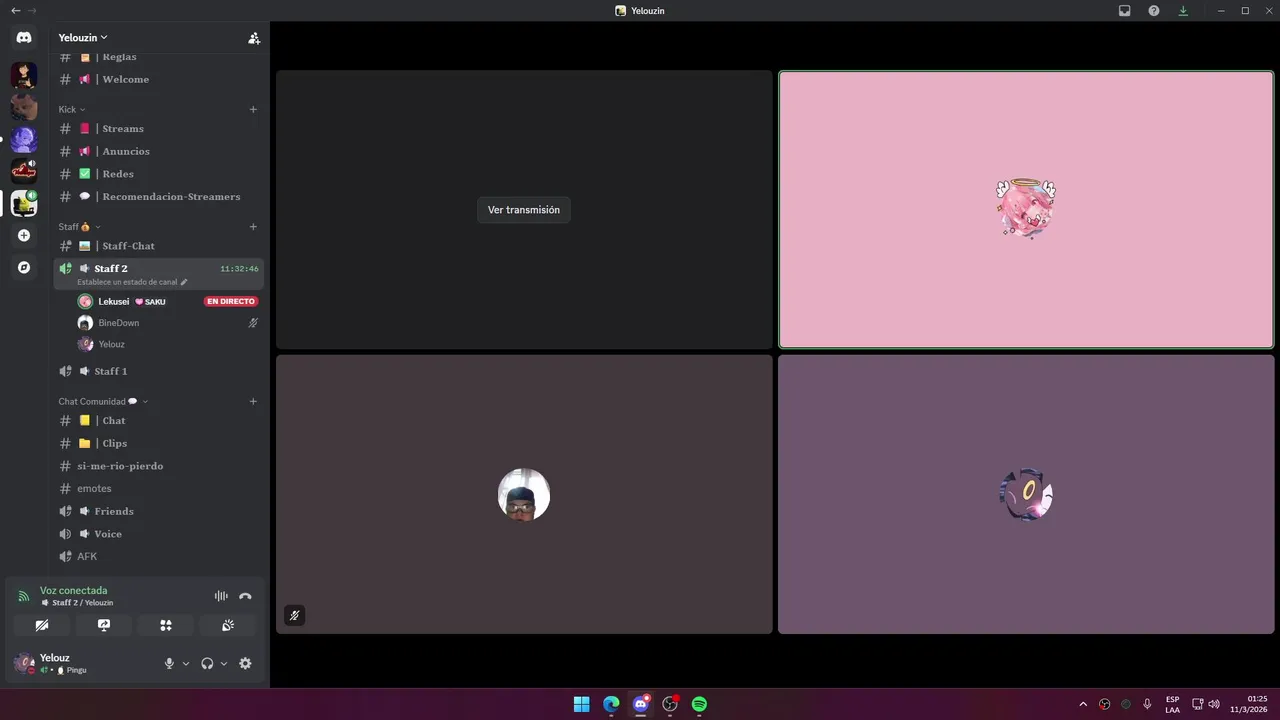Open the active Yelouzin server icon
This screenshot has height=720, width=1280.
pos(24,204)
